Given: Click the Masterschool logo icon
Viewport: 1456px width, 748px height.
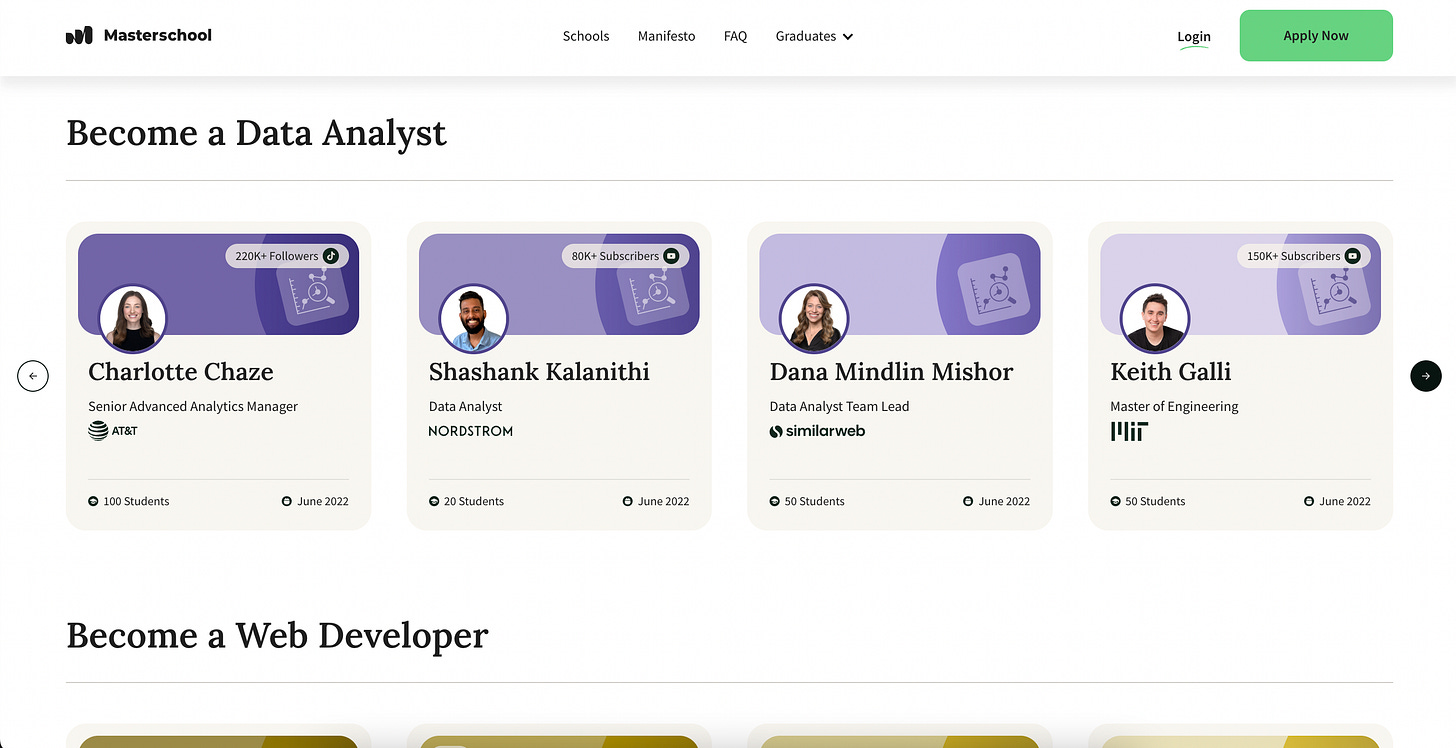Looking at the screenshot, I should [x=79, y=36].
